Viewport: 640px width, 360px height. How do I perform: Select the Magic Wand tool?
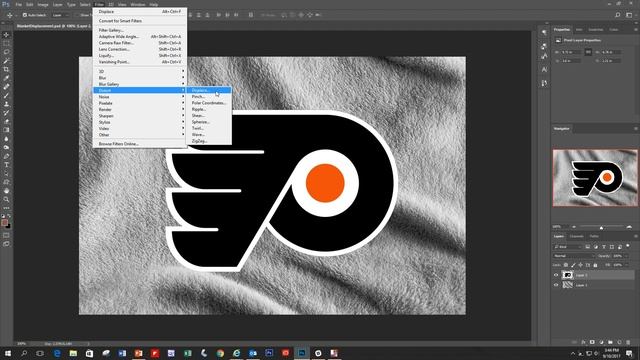coord(6,61)
